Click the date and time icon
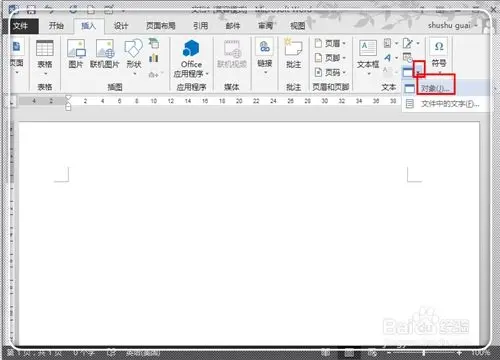Viewport: 500px width, 360px height. tap(408, 57)
